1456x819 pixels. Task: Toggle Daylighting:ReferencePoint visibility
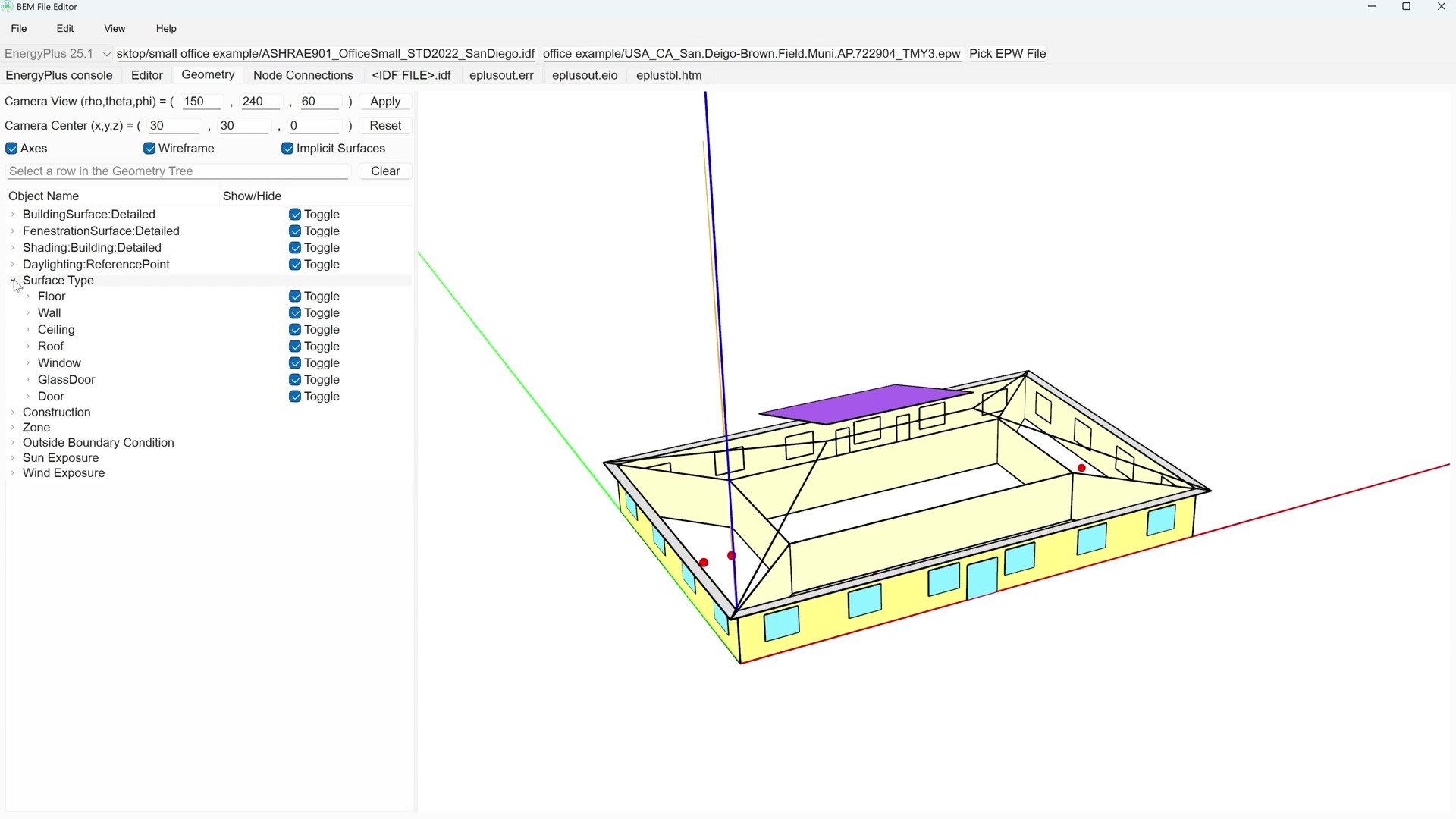tap(295, 265)
